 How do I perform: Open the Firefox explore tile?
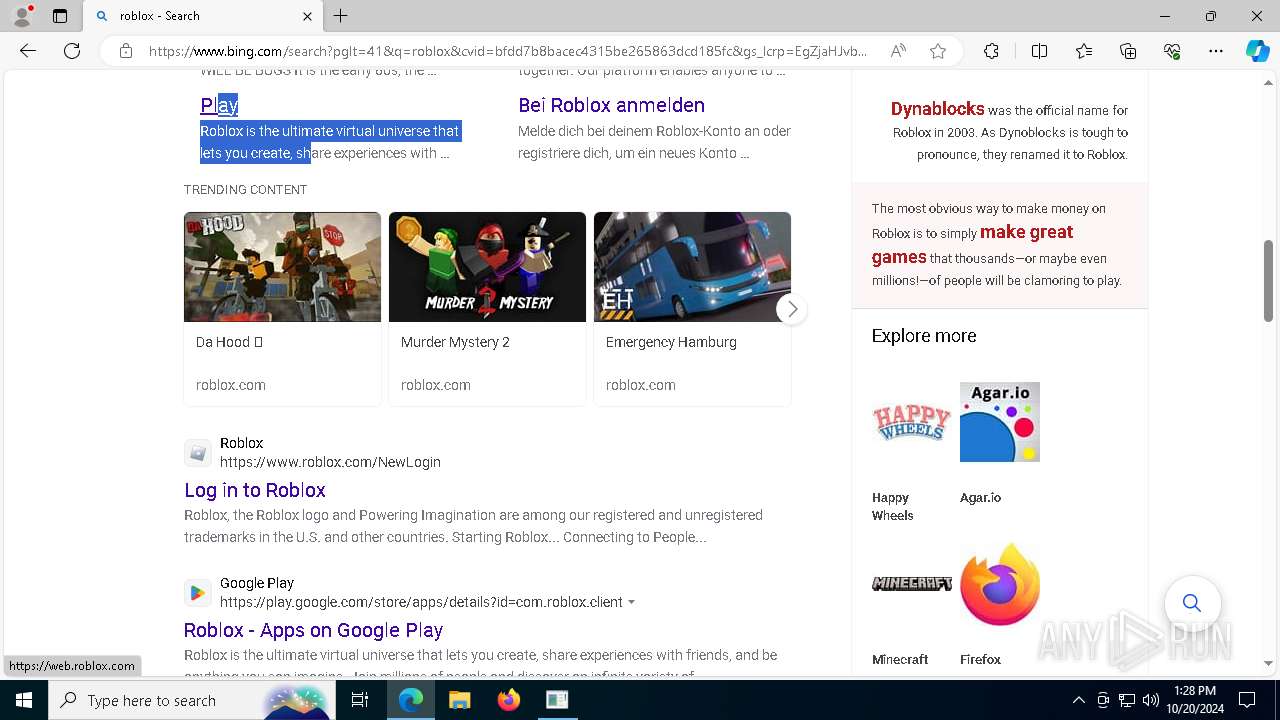point(1000,605)
